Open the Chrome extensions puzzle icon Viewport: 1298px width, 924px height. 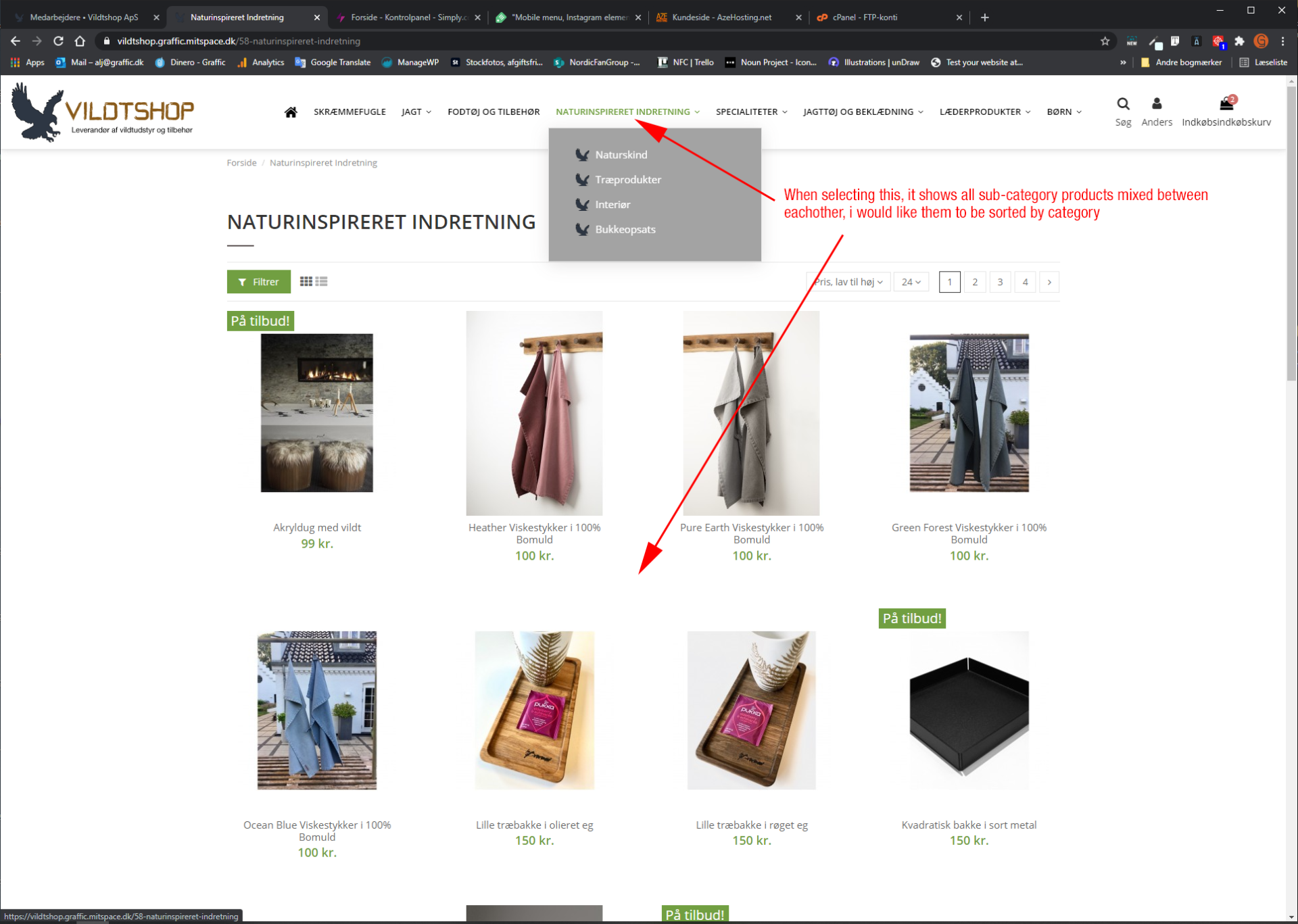click(1239, 41)
